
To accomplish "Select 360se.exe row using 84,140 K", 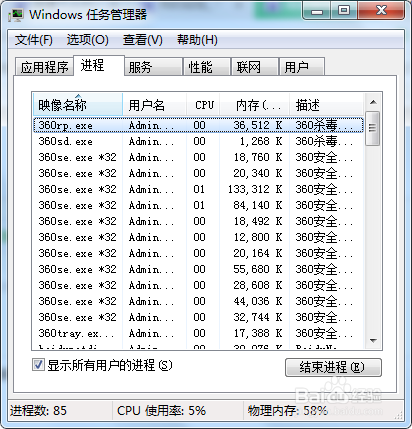I will click(x=198, y=205).
